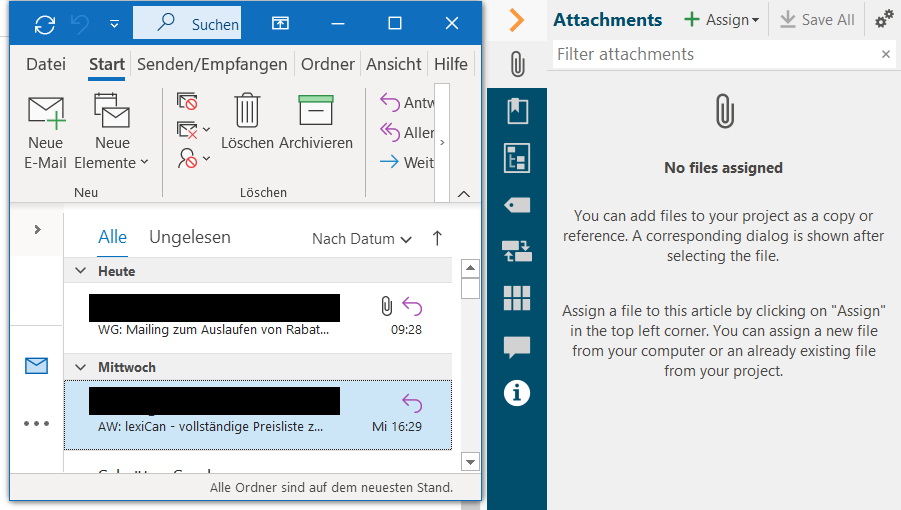Switch to the Senden/Empfangen ribbon tab

[x=212, y=64]
